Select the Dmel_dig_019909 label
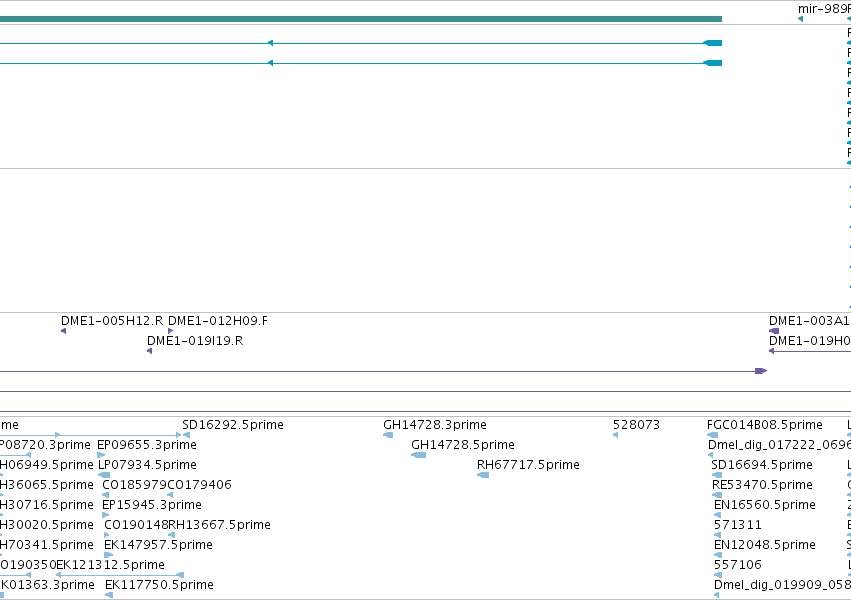The width and height of the screenshot is (851, 600). (782, 585)
